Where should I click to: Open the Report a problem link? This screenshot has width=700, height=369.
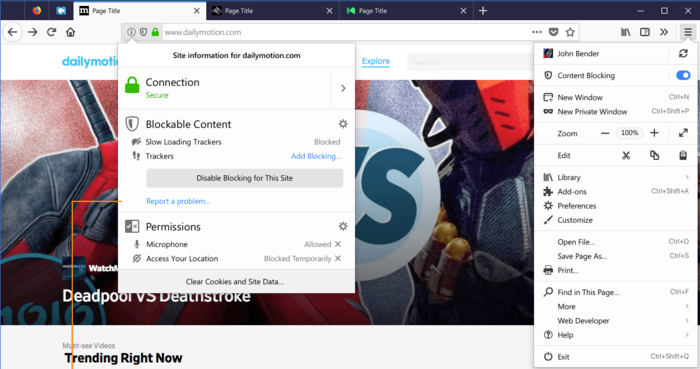(x=179, y=201)
